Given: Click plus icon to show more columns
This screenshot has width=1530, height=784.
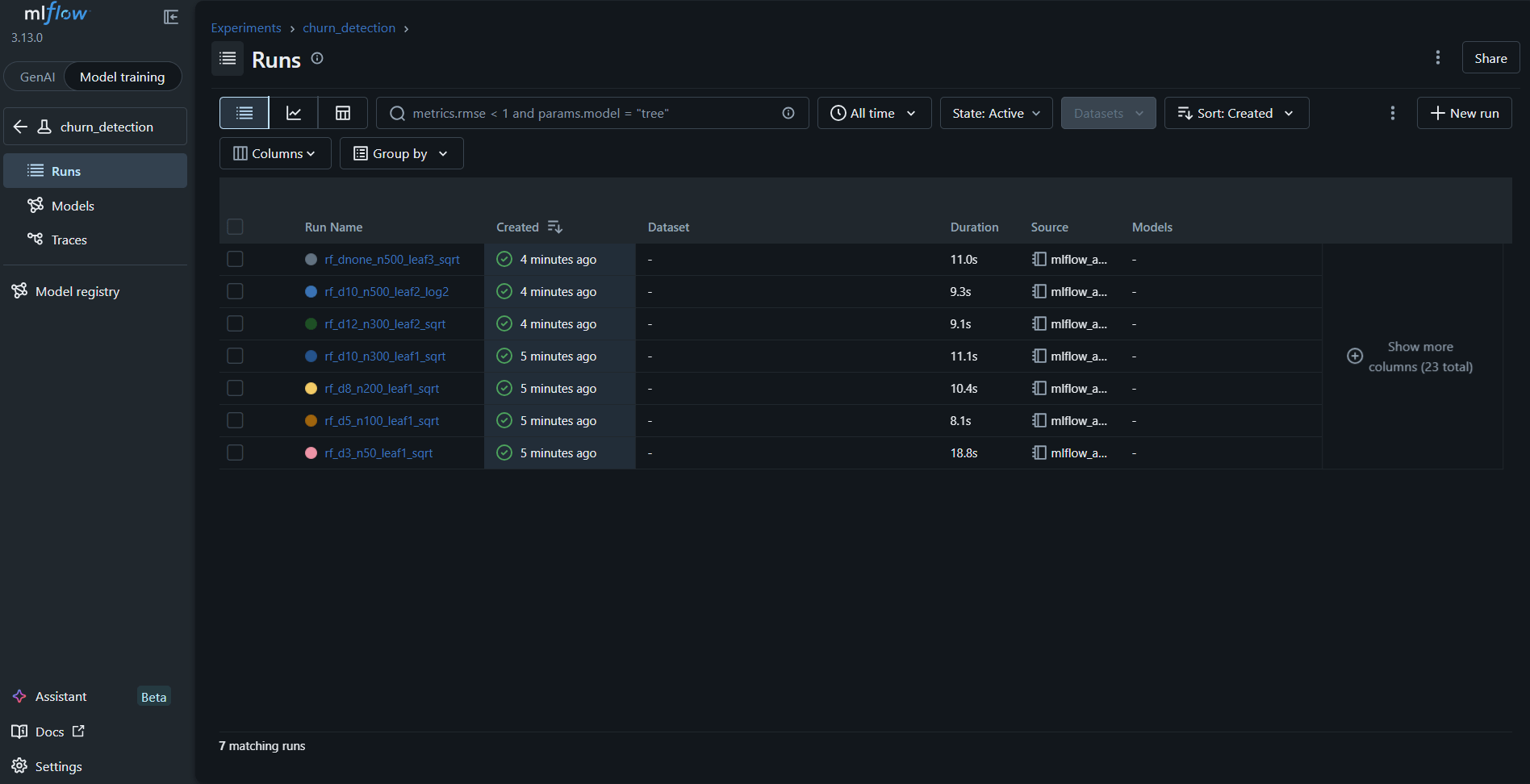Looking at the screenshot, I should pos(1355,356).
